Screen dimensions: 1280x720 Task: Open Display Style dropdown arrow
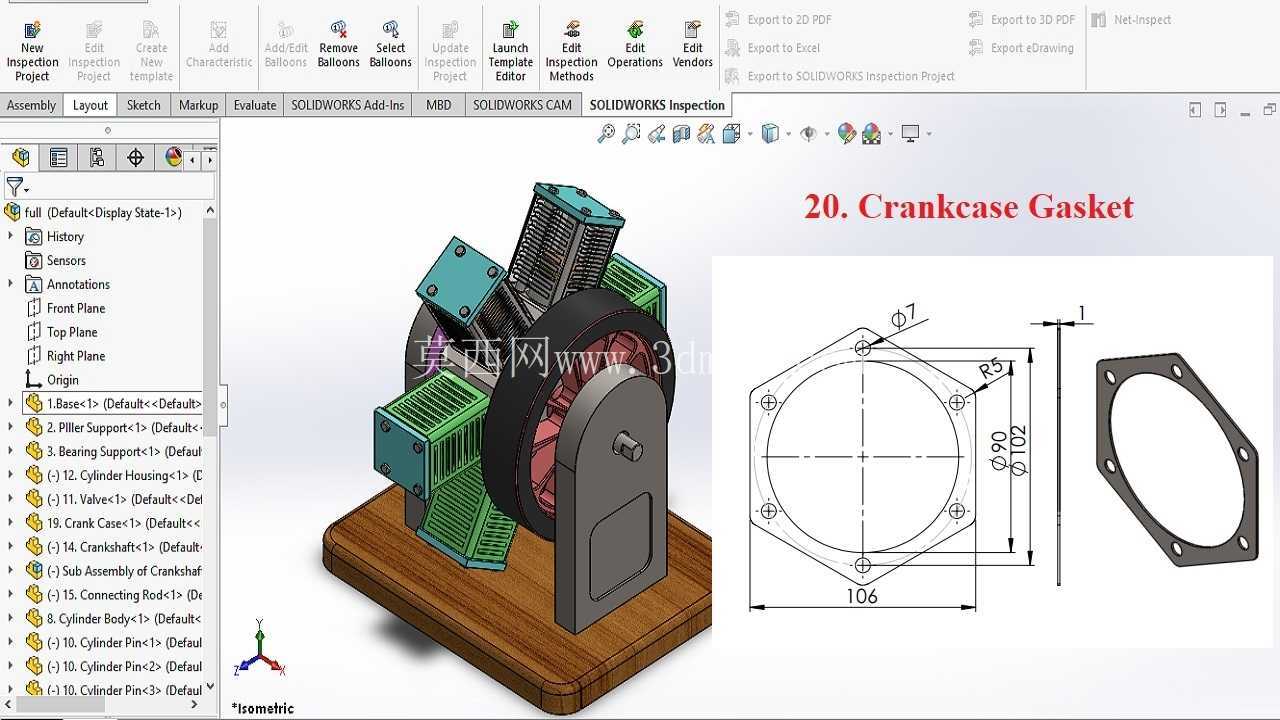coord(789,134)
